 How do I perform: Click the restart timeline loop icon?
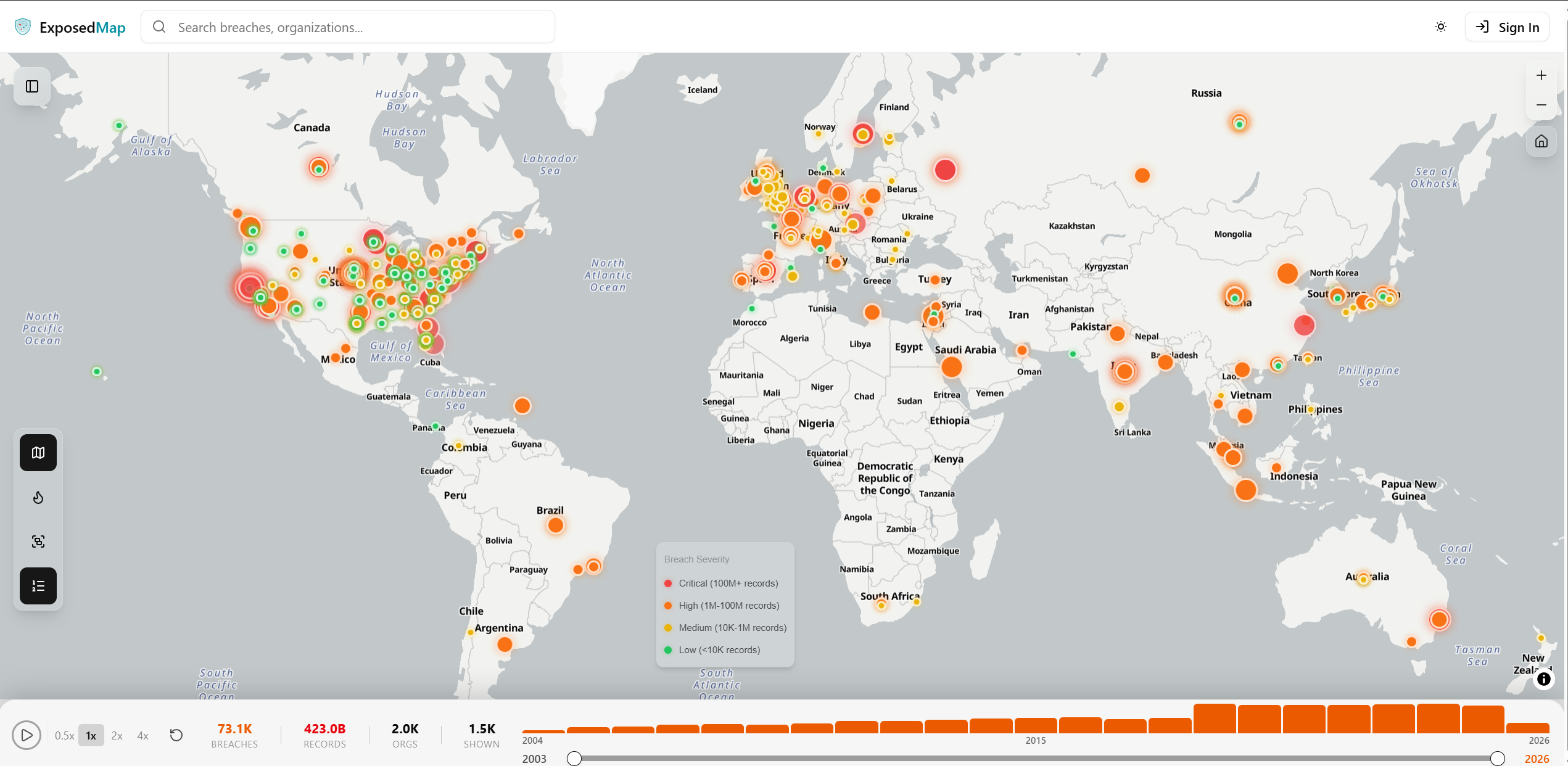coord(176,735)
